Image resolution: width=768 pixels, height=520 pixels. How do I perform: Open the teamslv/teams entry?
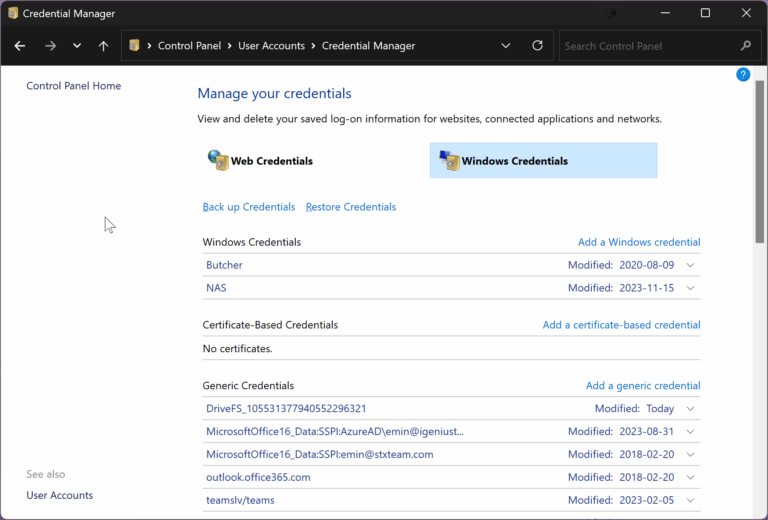[240, 500]
